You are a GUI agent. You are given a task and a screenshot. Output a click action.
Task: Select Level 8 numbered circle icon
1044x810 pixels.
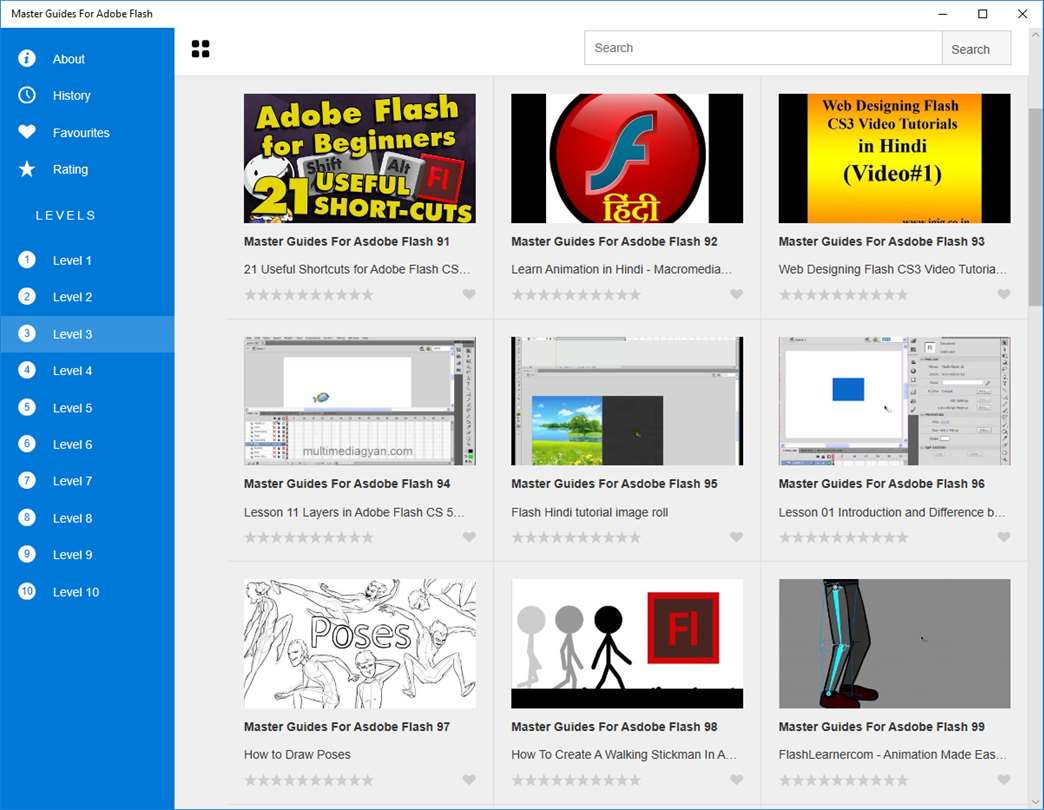pos(27,517)
